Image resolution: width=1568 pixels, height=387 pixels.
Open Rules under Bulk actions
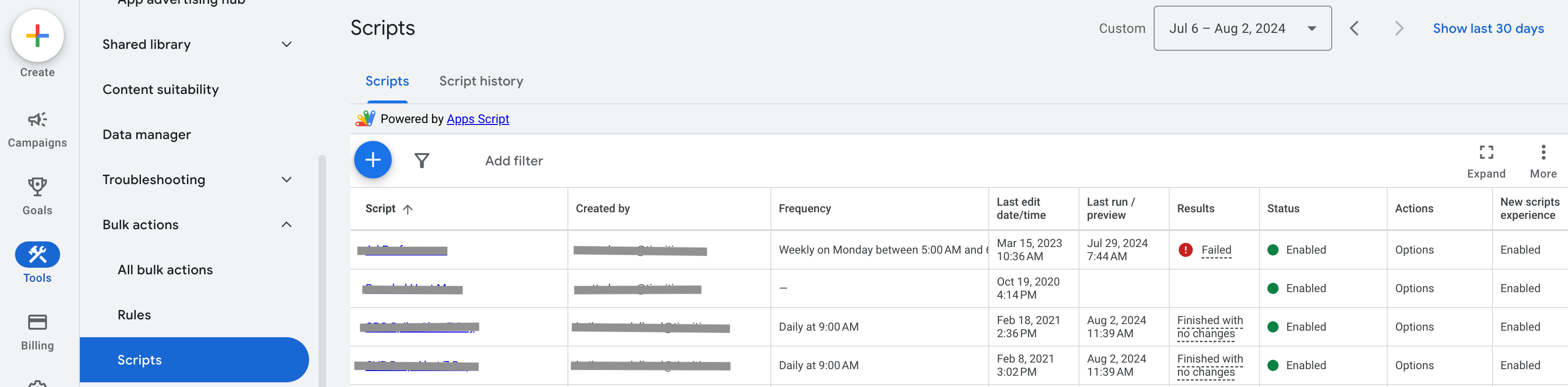(x=134, y=315)
